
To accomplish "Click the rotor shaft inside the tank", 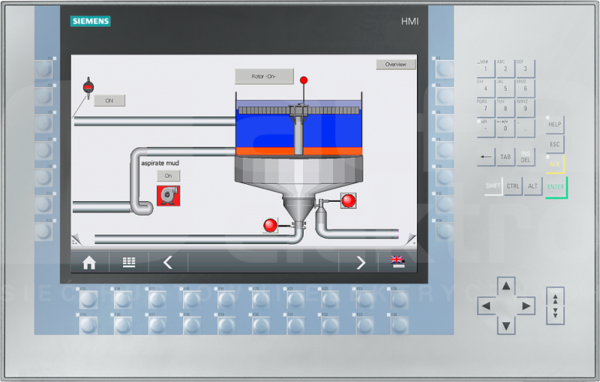I will [x=298, y=135].
